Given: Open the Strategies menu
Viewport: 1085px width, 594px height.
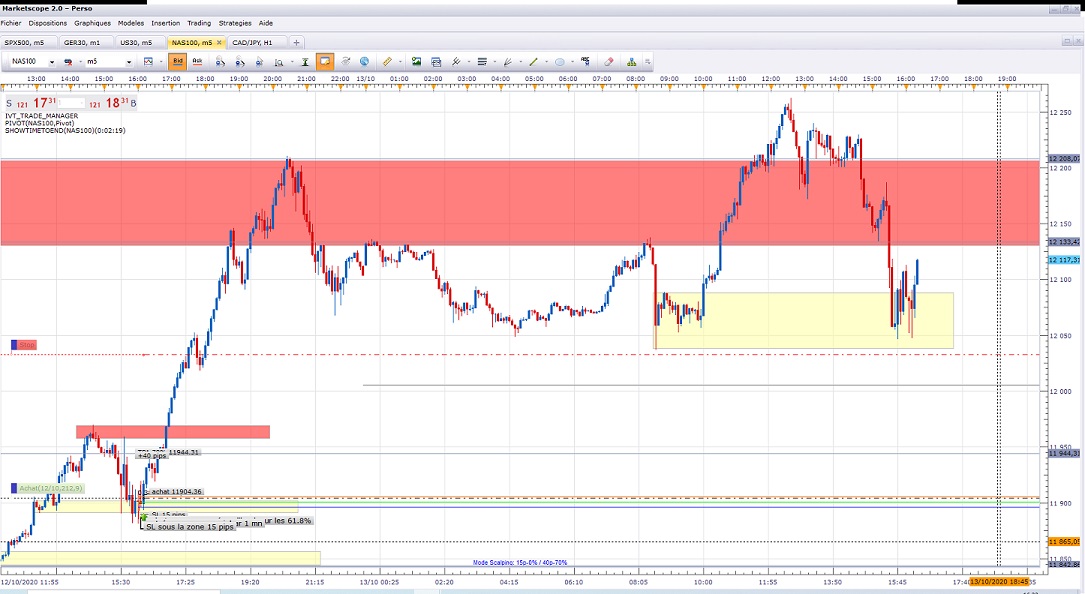Looking at the screenshot, I should click(x=235, y=23).
